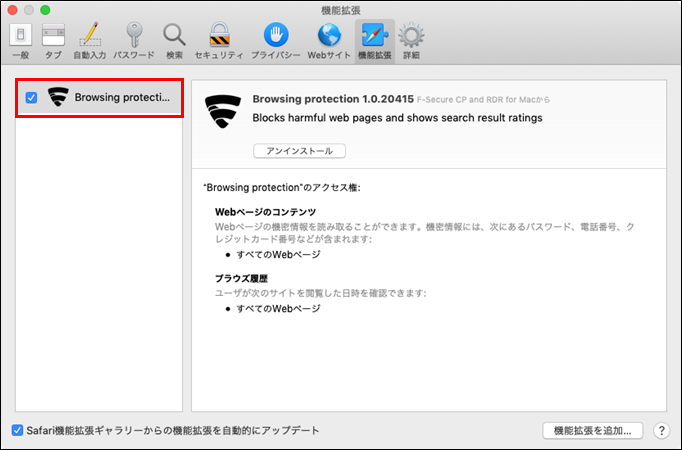This screenshot has height=450, width=682.
Task: Click the アンインストール (Uninstall) button
Action: [x=299, y=151]
